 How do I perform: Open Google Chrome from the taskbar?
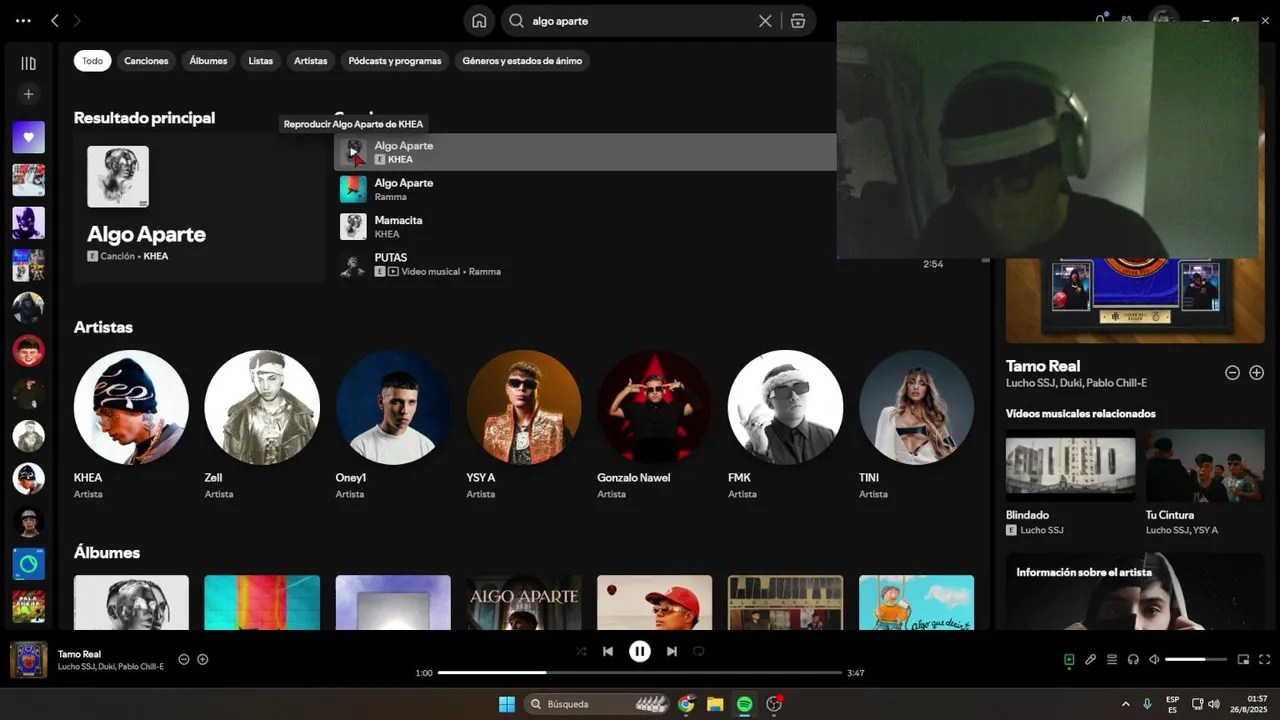tap(686, 704)
